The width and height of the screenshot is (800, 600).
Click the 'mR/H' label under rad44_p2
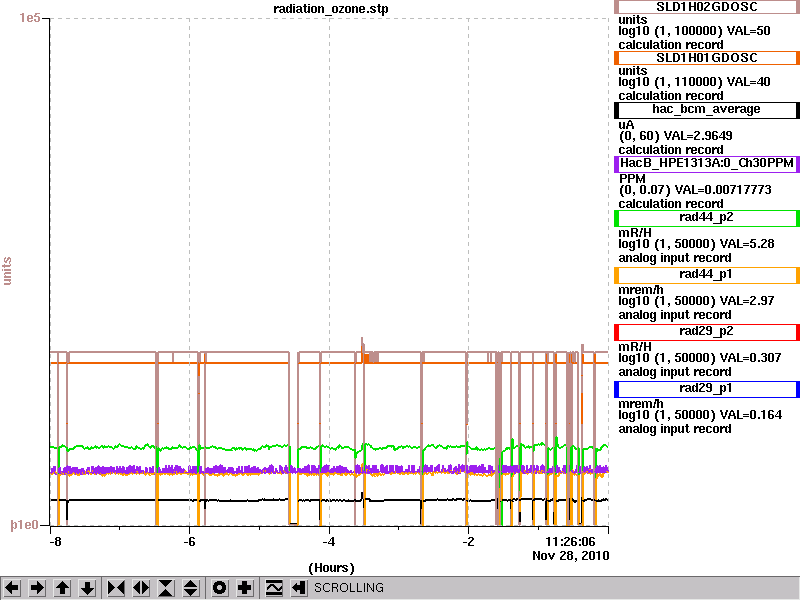(x=635, y=233)
